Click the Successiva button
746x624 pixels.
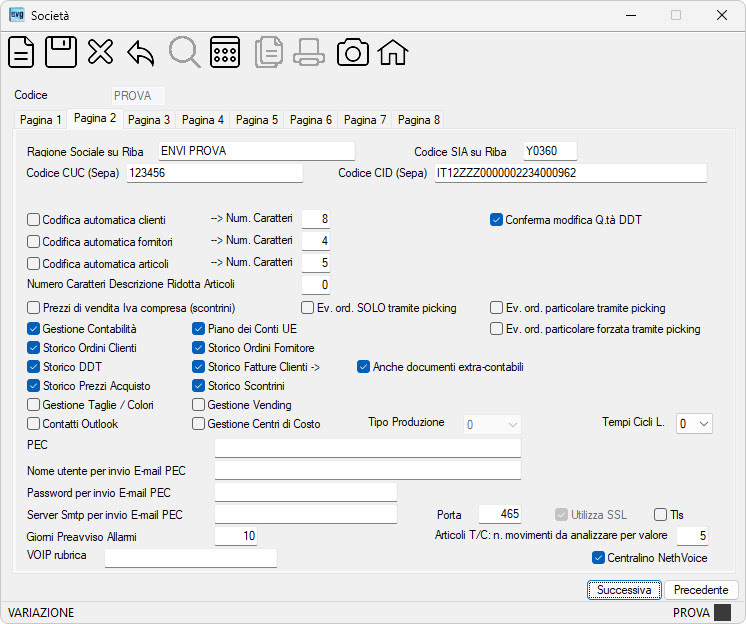point(624,590)
